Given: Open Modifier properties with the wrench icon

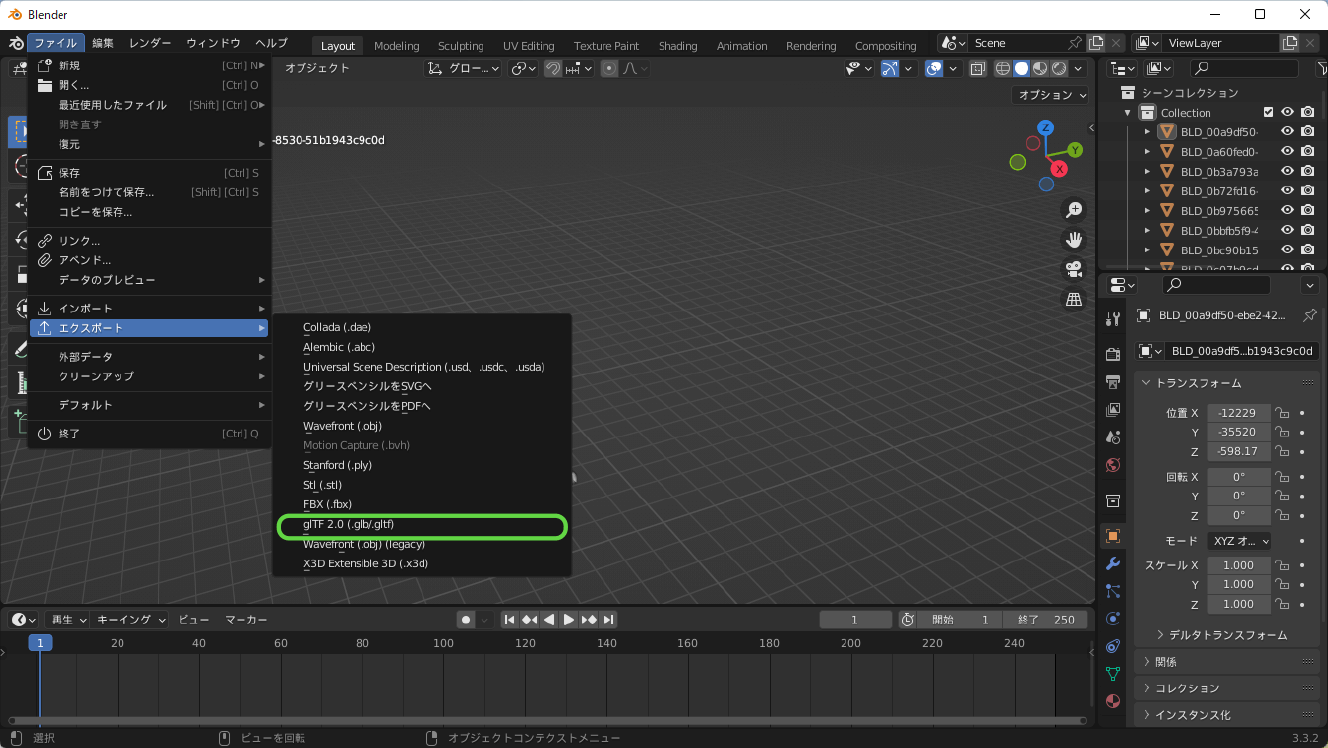Looking at the screenshot, I should click(1111, 564).
